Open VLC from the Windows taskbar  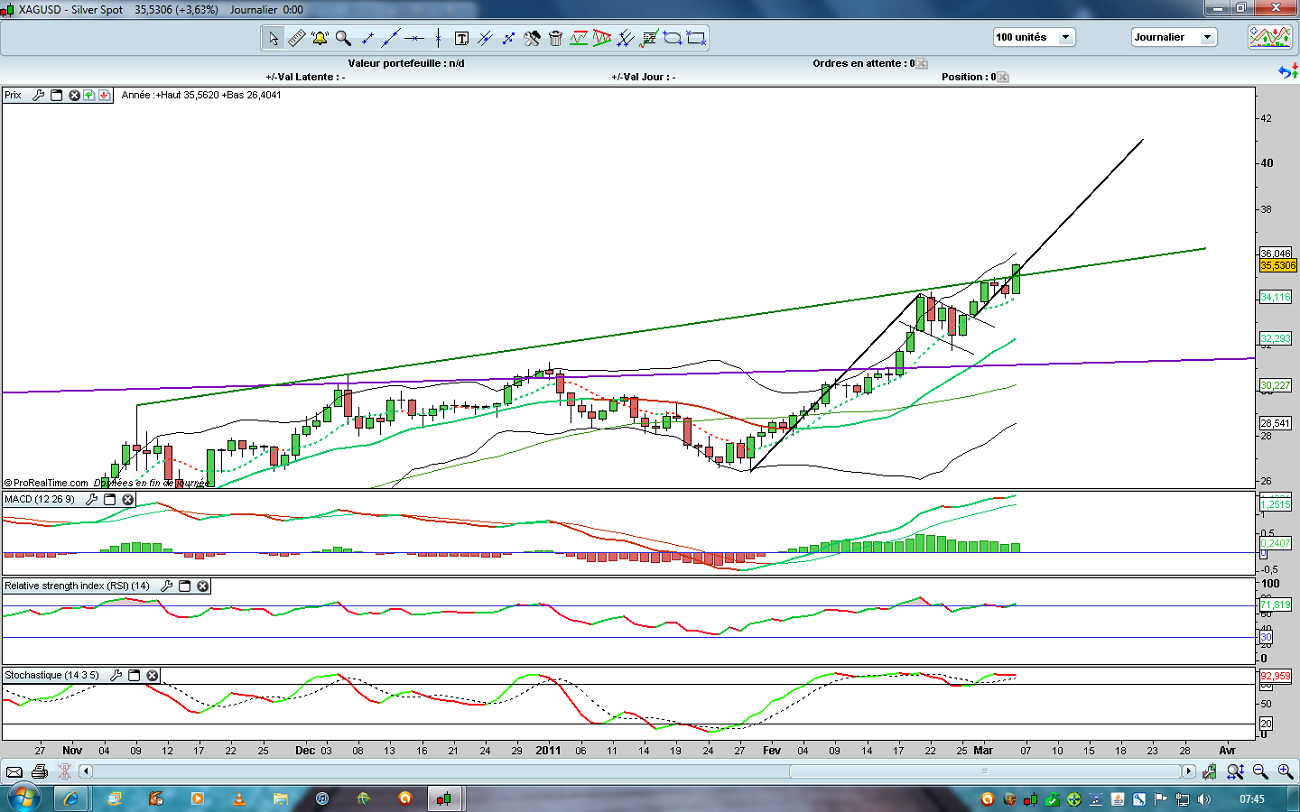[x=238, y=798]
